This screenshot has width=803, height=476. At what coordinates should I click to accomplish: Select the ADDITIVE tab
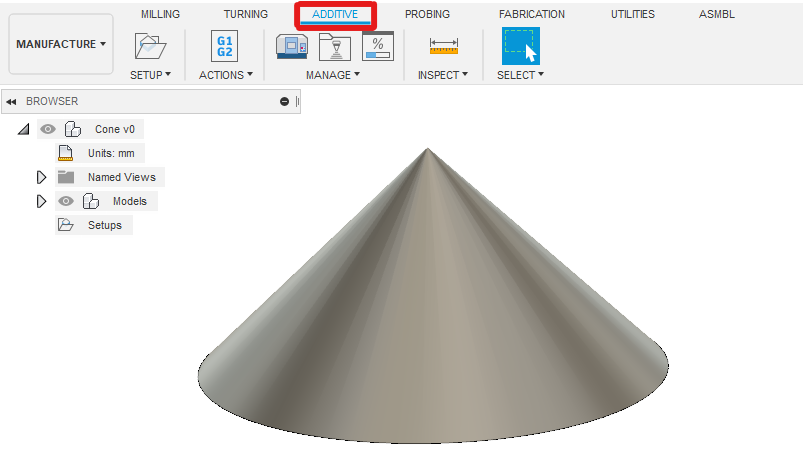(x=335, y=14)
